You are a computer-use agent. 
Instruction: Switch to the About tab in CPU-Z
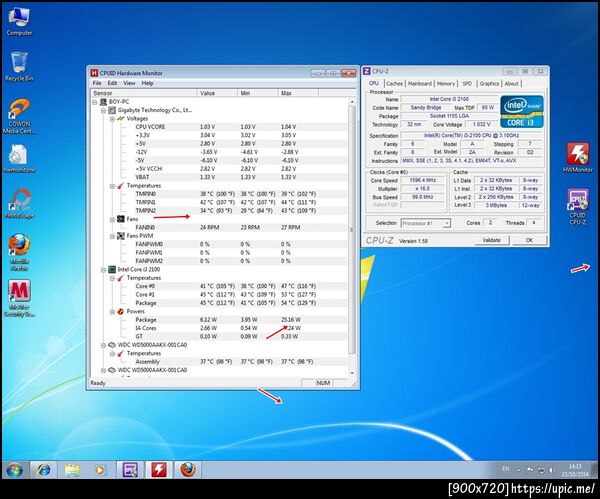tap(511, 83)
